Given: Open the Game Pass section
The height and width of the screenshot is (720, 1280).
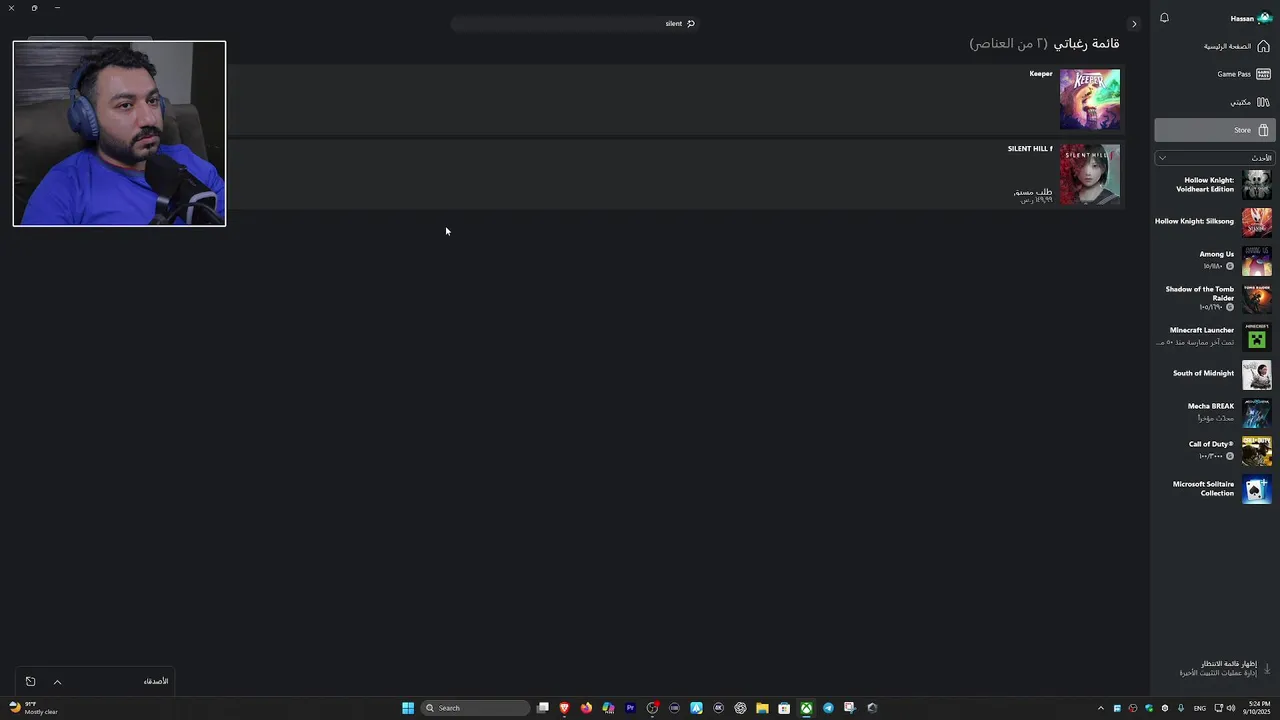Looking at the screenshot, I should (1214, 74).
